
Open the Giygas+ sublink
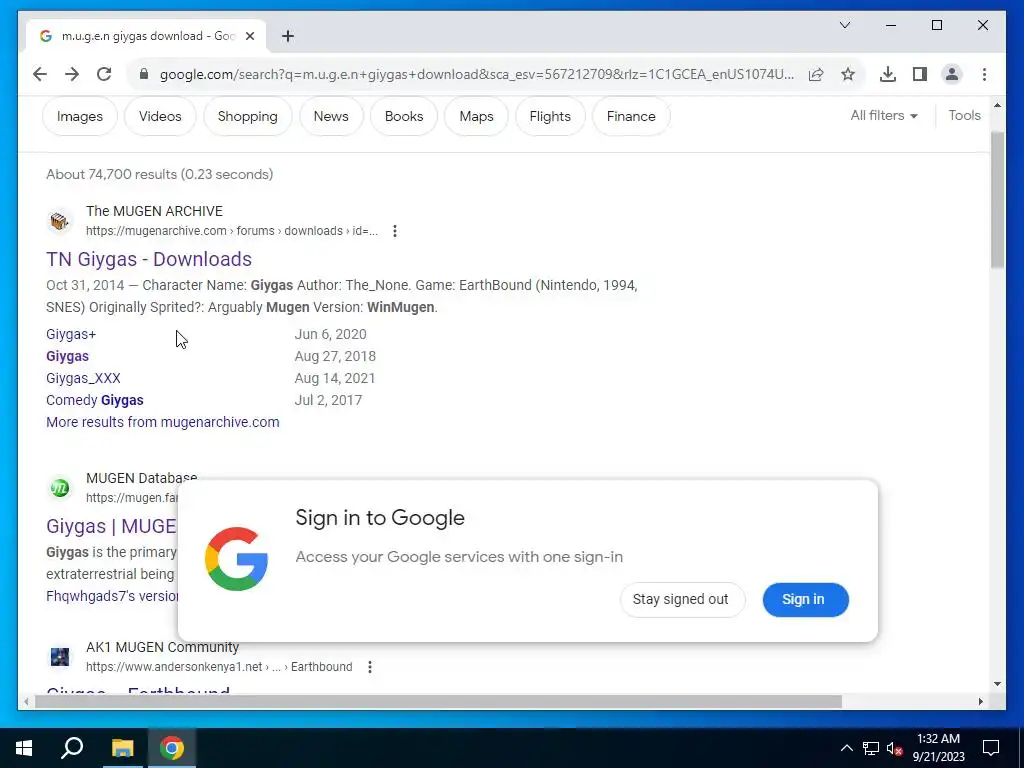71,334
